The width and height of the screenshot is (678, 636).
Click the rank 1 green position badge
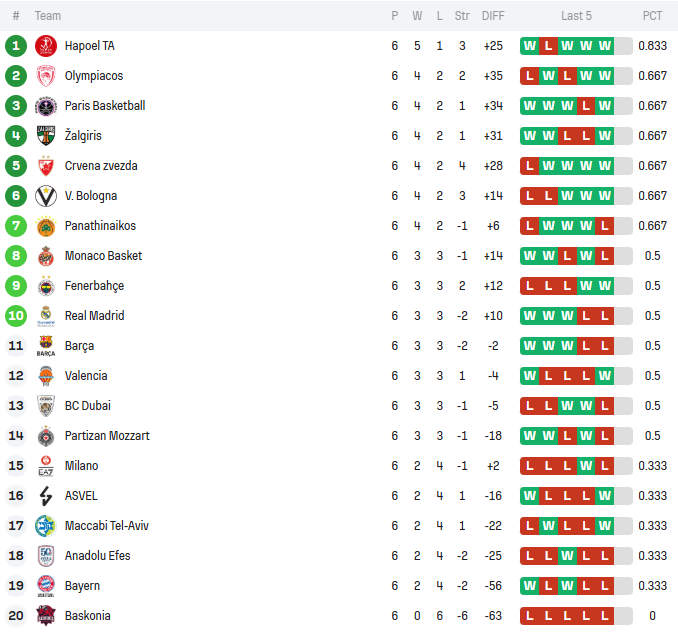coord(16,46)
